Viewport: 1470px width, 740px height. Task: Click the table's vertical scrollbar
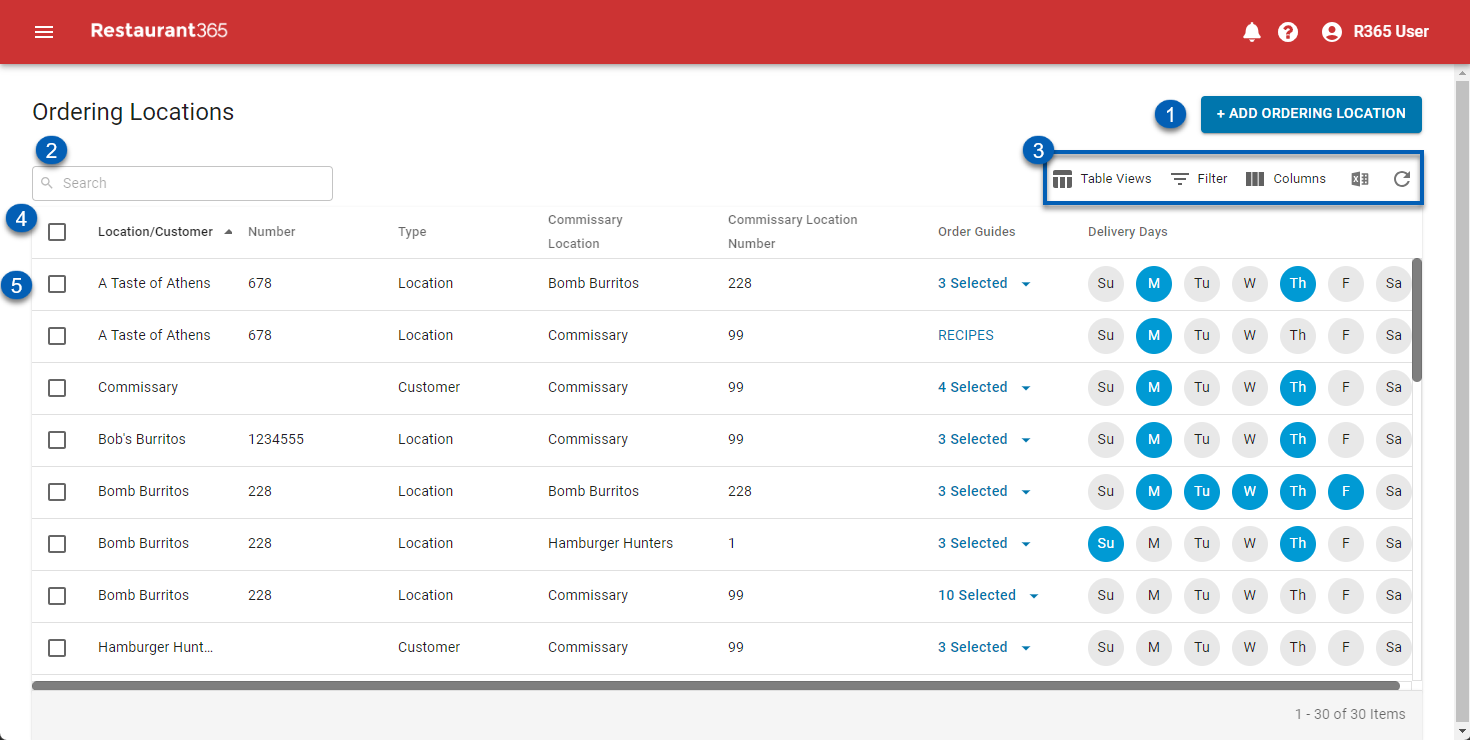coord(1417,320)
